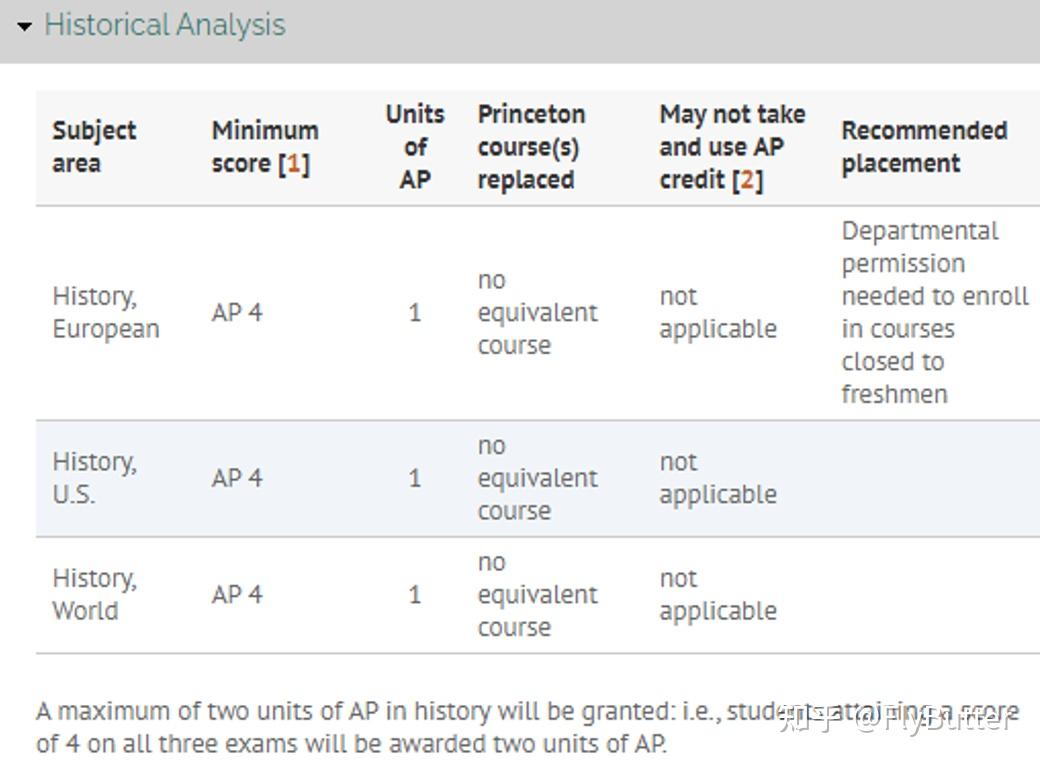The height and width of the screenshot is (766, 1040).
Task: Click AP 4 in the U.S. row
Action: point(237,478)
